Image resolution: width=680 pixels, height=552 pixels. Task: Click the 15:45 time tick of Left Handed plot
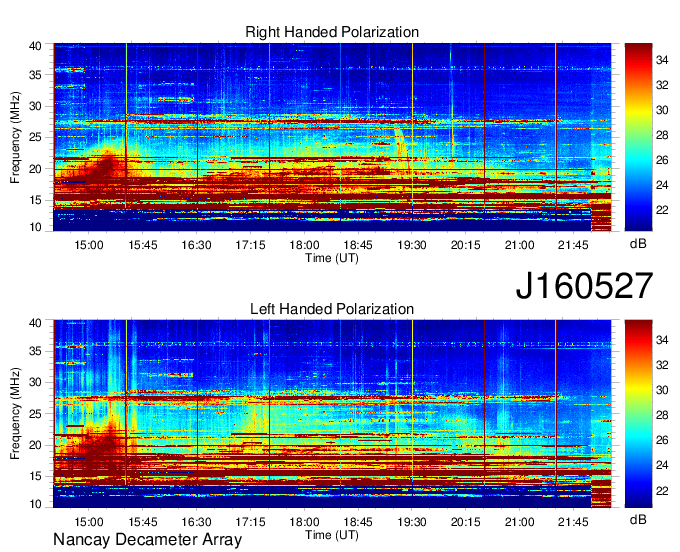(x=142, y=522)
